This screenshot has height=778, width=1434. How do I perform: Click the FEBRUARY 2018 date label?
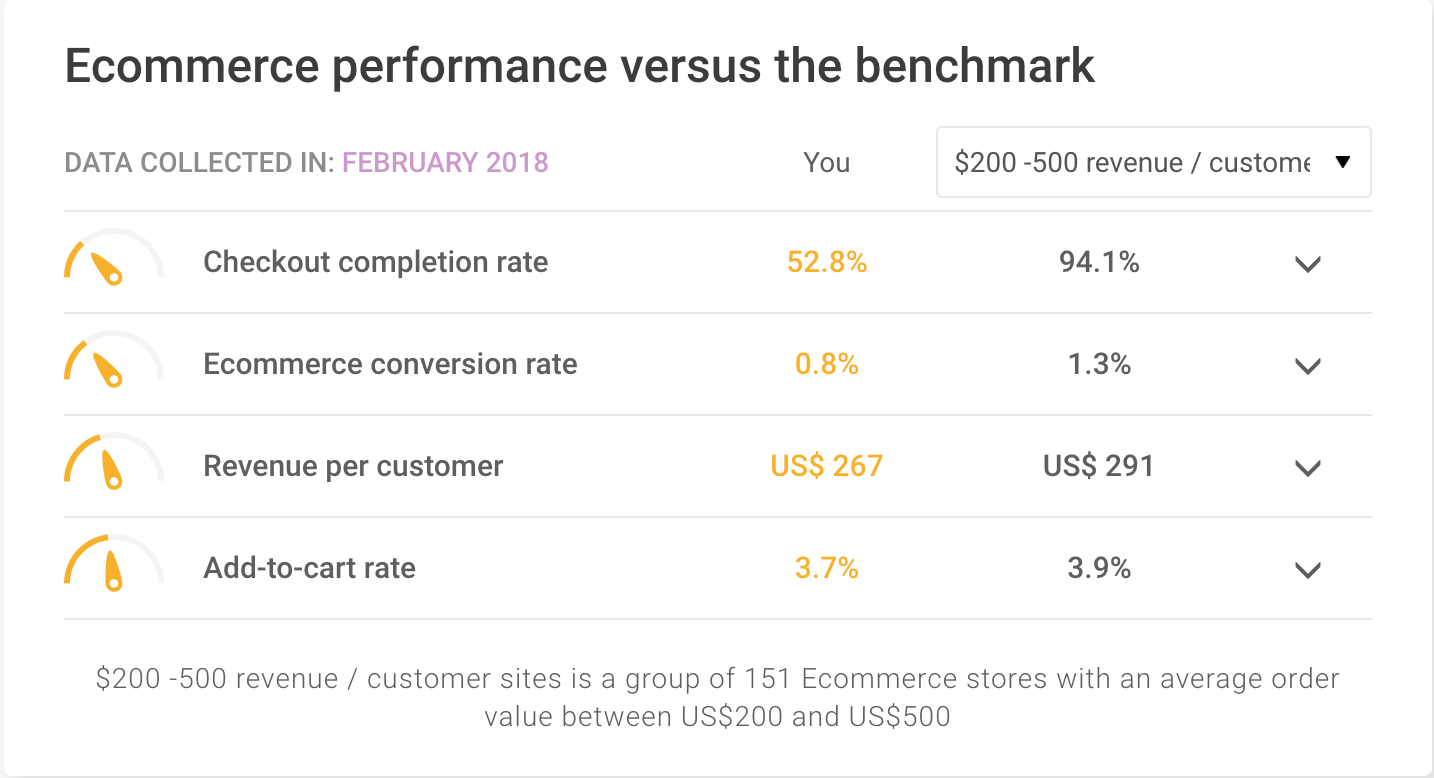point(445,162)
